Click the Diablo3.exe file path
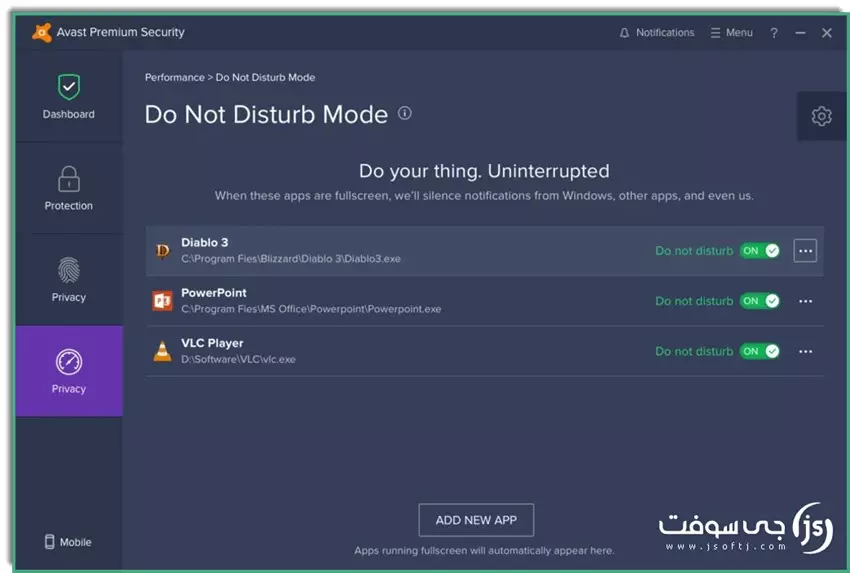Image resolution: width=850 pixels, height=573 pixels. click(x=291, y=259)
